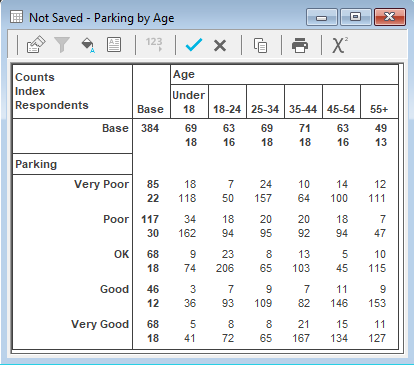Click the index value 127 in the Very Good row

click(377, 338)
